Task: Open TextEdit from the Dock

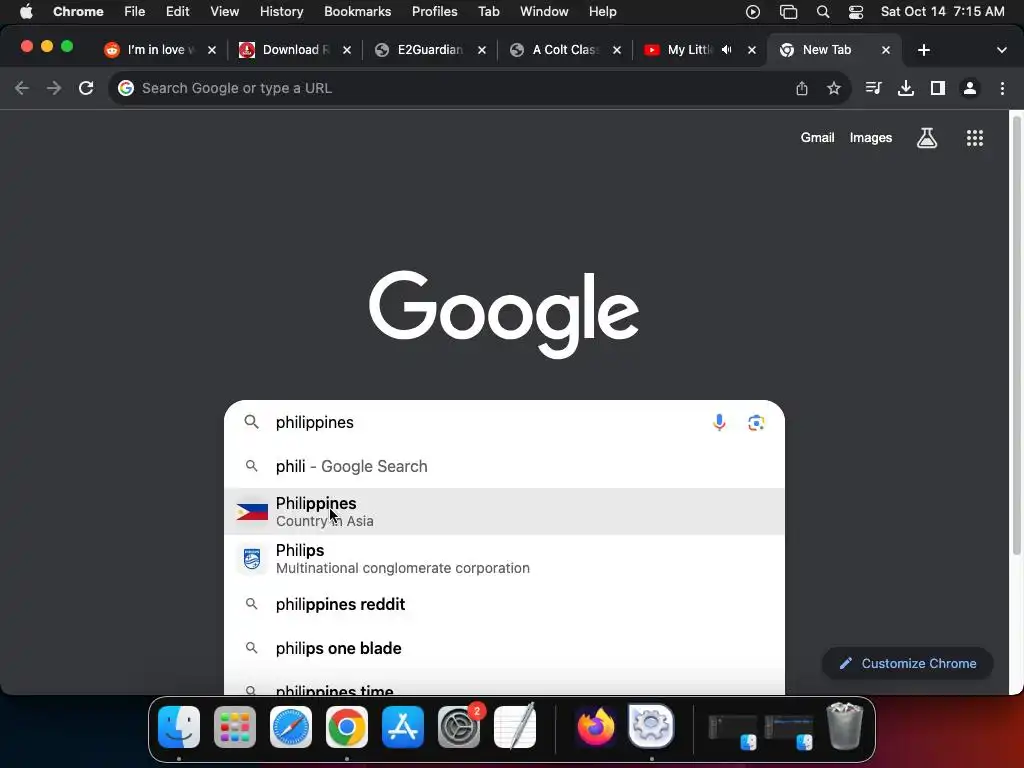Action: (515, 726)
